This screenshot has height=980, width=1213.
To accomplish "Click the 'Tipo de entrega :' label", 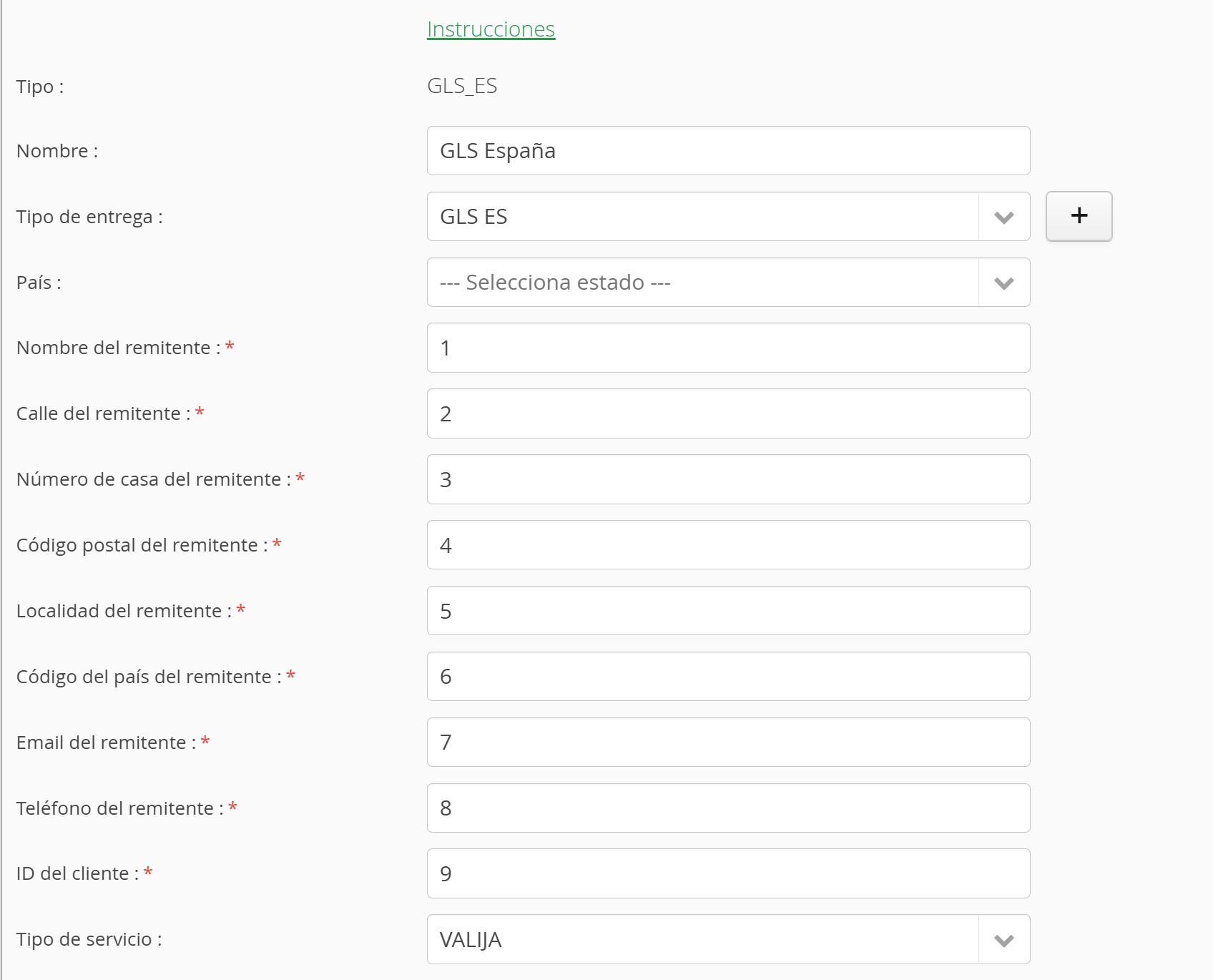I will pos(89,217).
